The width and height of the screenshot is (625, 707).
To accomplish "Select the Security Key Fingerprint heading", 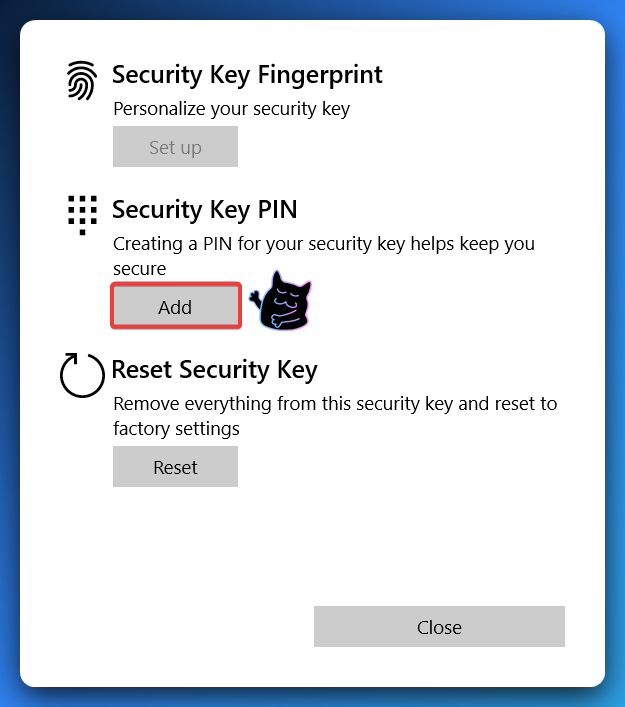I will point(247,75).
